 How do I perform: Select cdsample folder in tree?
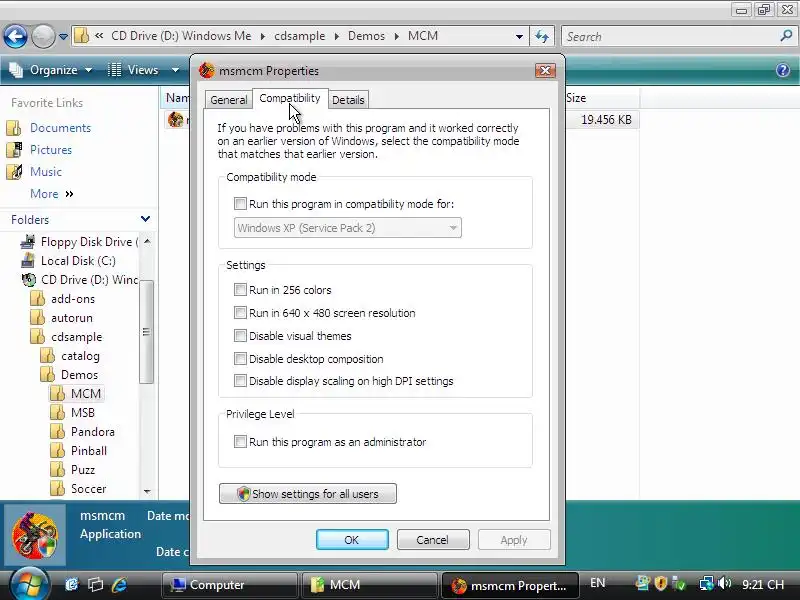(76, 337)
